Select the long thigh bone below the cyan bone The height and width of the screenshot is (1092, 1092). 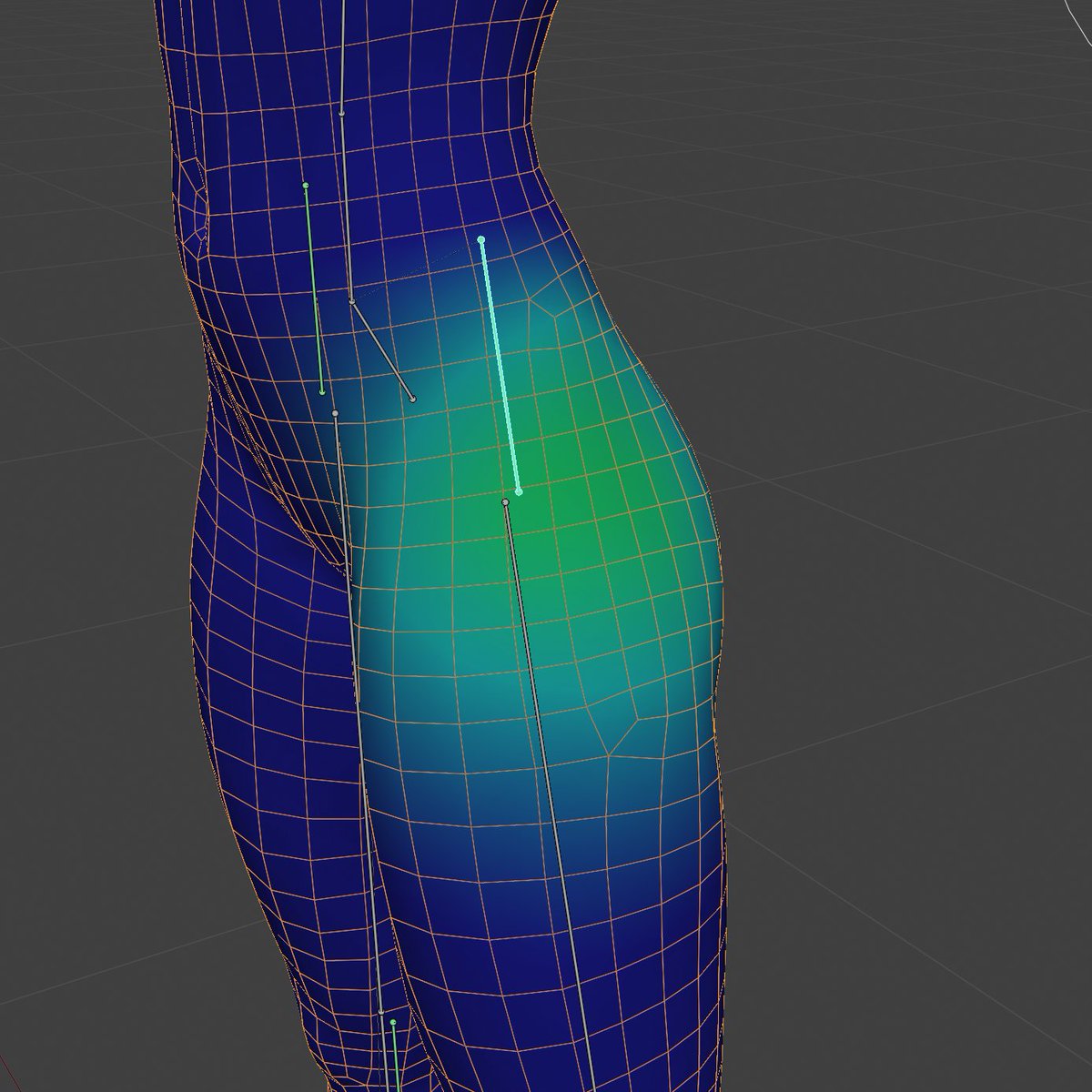(548, 796)
